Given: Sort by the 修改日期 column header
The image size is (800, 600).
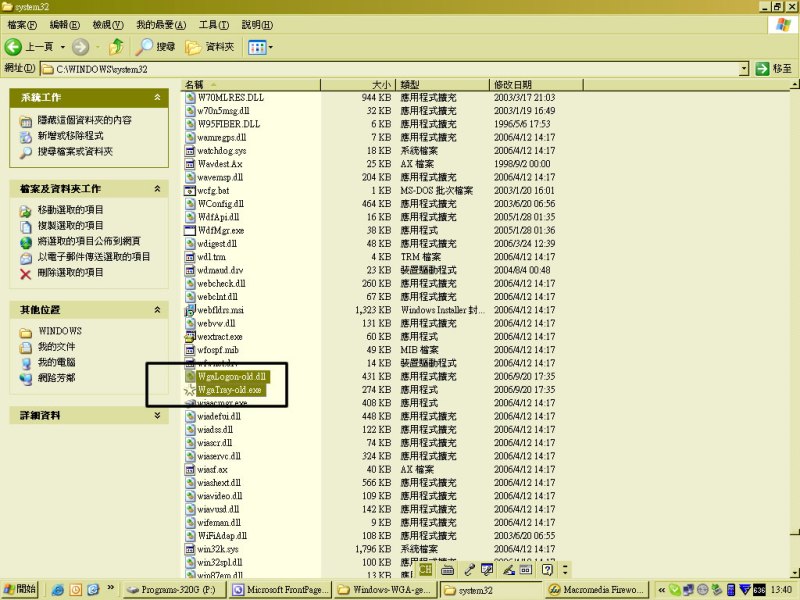Looking at the screenshot, I should click(536, 85).
